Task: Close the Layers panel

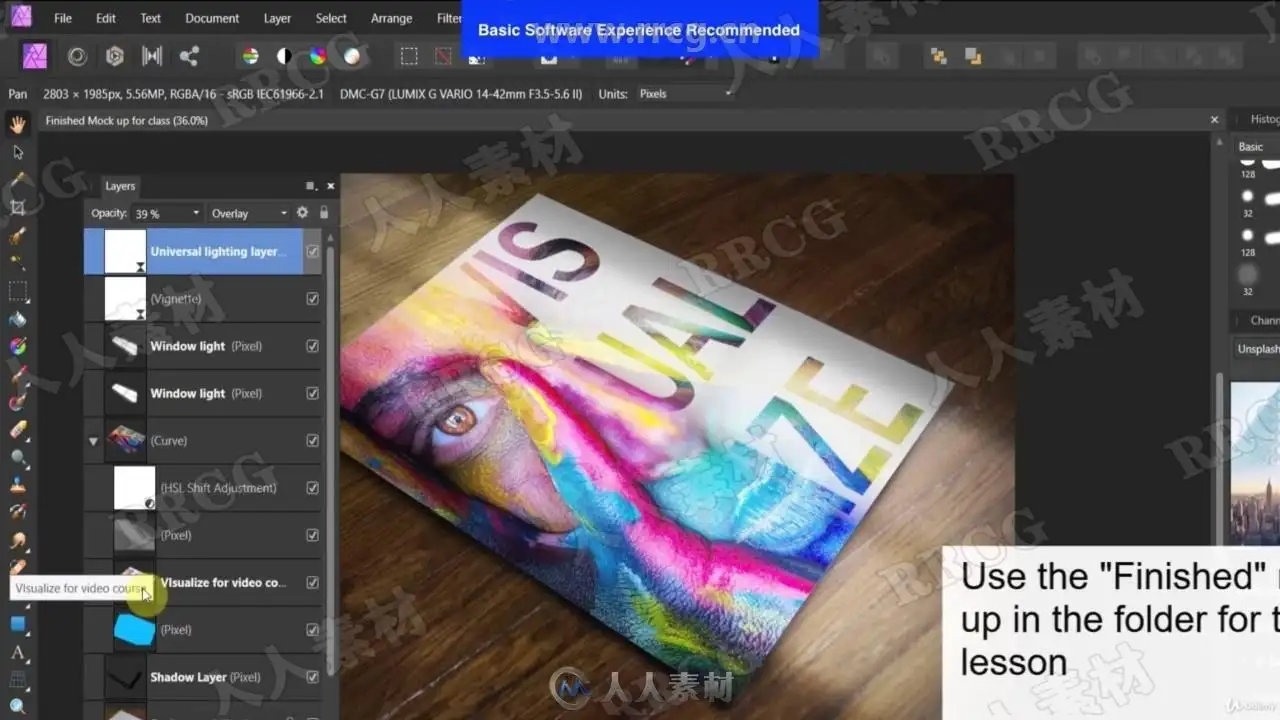Action: [x=331, y=186]
